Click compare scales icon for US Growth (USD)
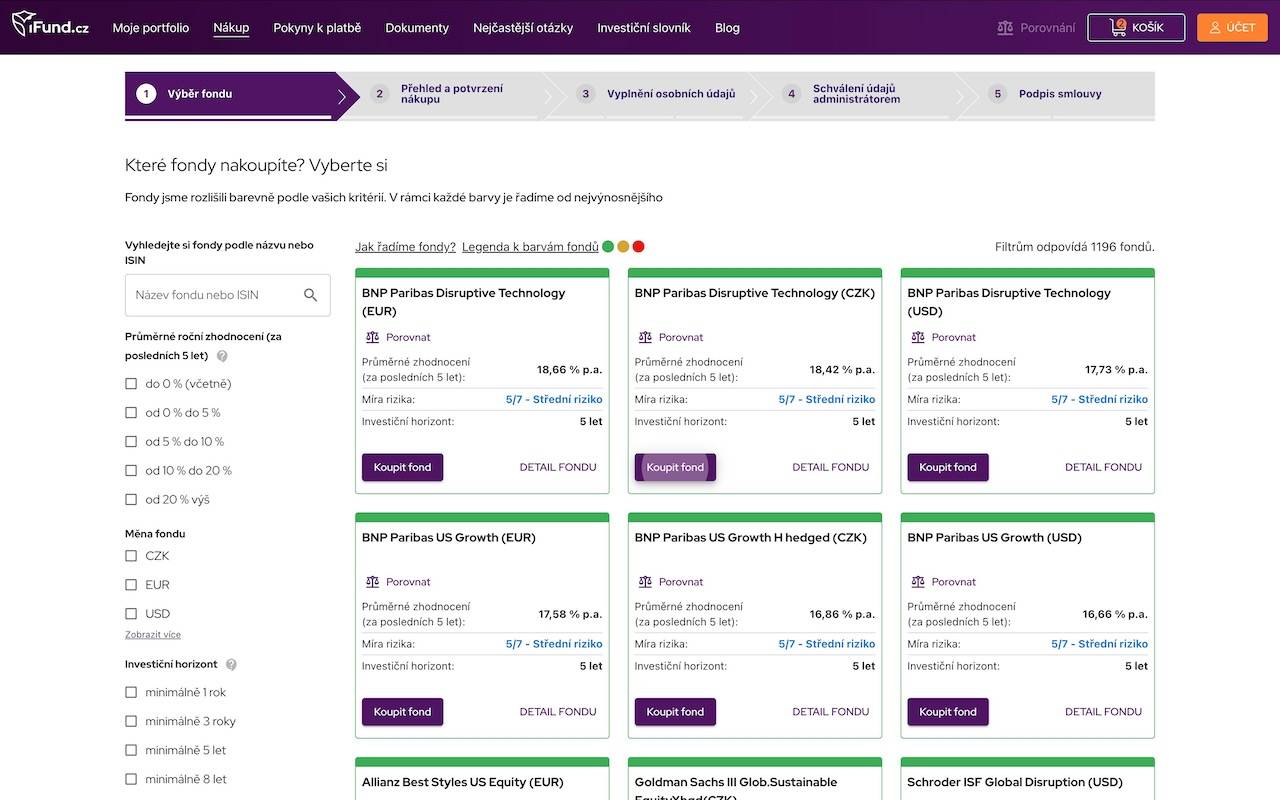Screen dimensions: 1280x800 918,582
